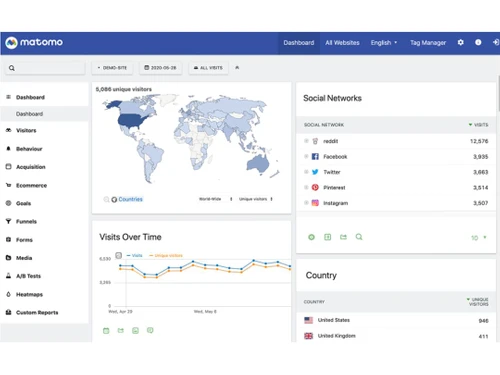Open the info icon in top bar
The width and height of the screenshot is (500, 375).
[478, 42]
